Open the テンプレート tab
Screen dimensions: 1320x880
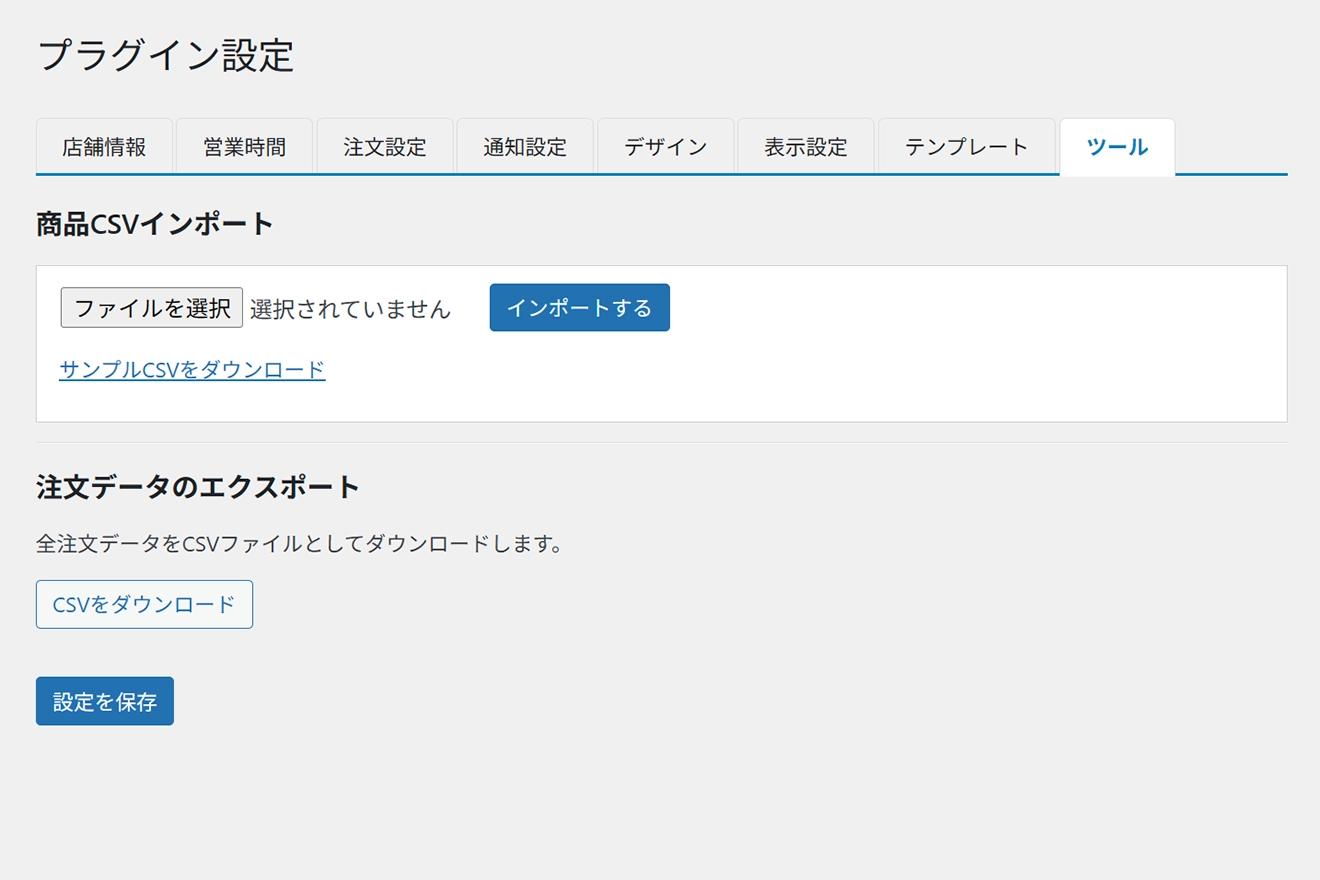tap(966, 147)
